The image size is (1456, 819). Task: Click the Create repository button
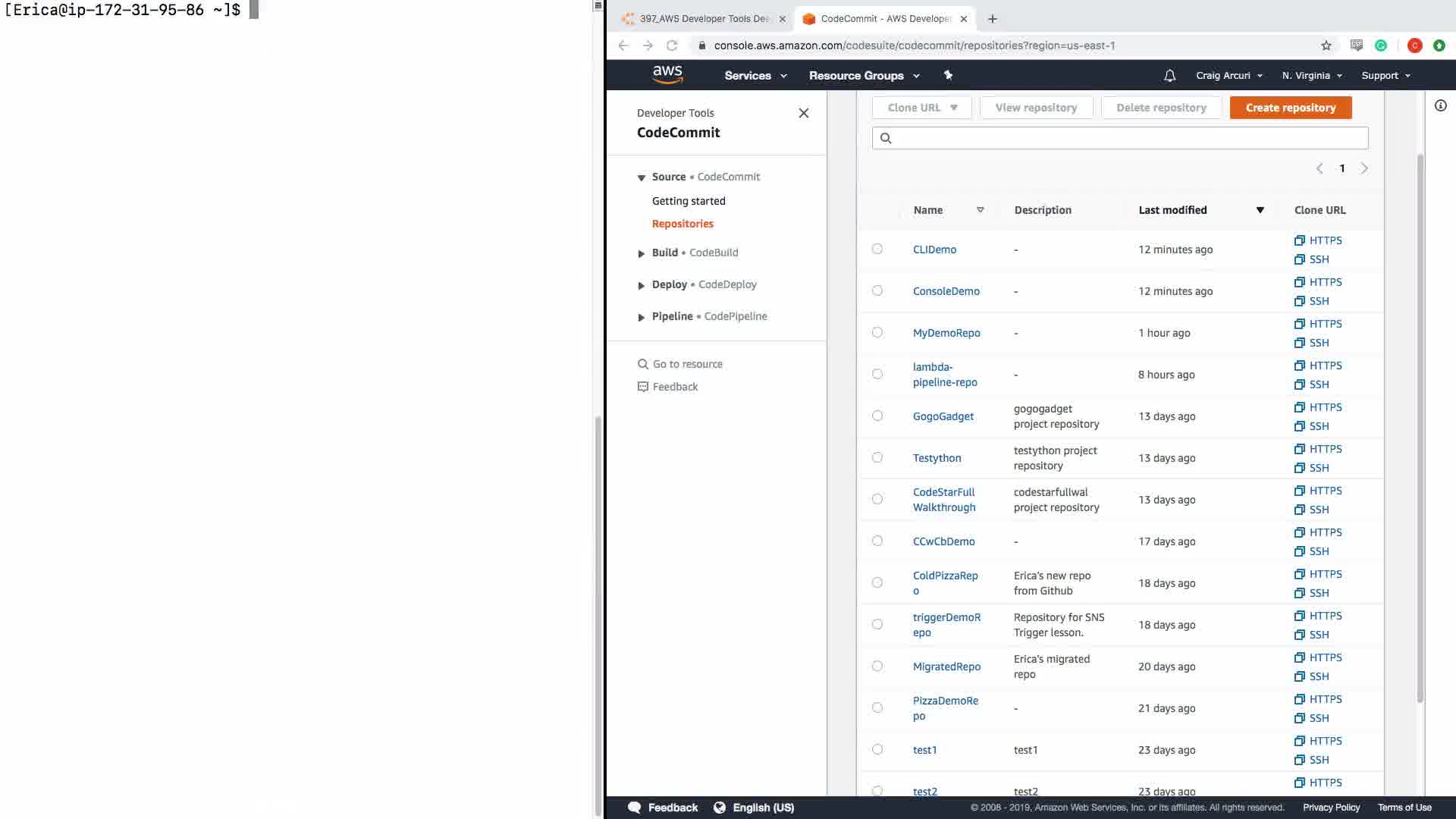(x=1290, y=108)
